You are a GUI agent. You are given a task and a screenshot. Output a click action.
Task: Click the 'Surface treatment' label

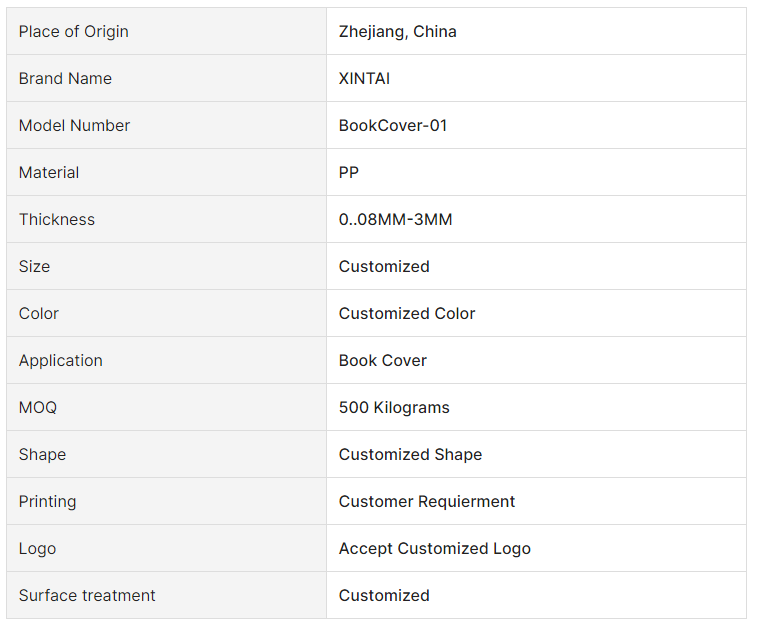(87, 595)
